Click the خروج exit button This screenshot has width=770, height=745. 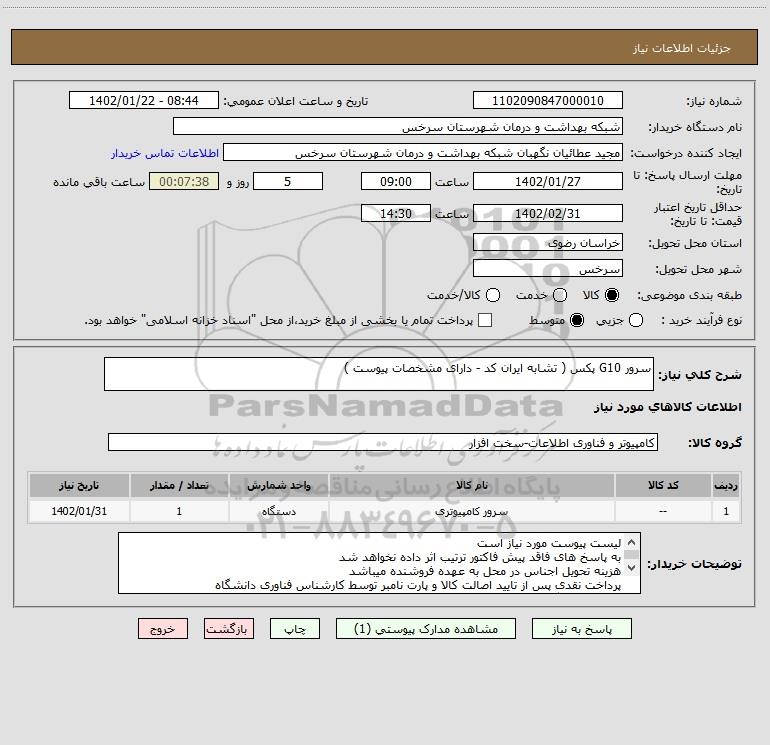163,629
